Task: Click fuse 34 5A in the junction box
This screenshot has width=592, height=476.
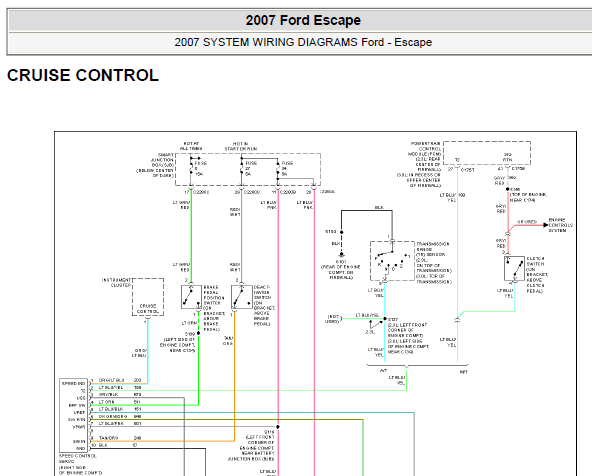Action: 278,169
